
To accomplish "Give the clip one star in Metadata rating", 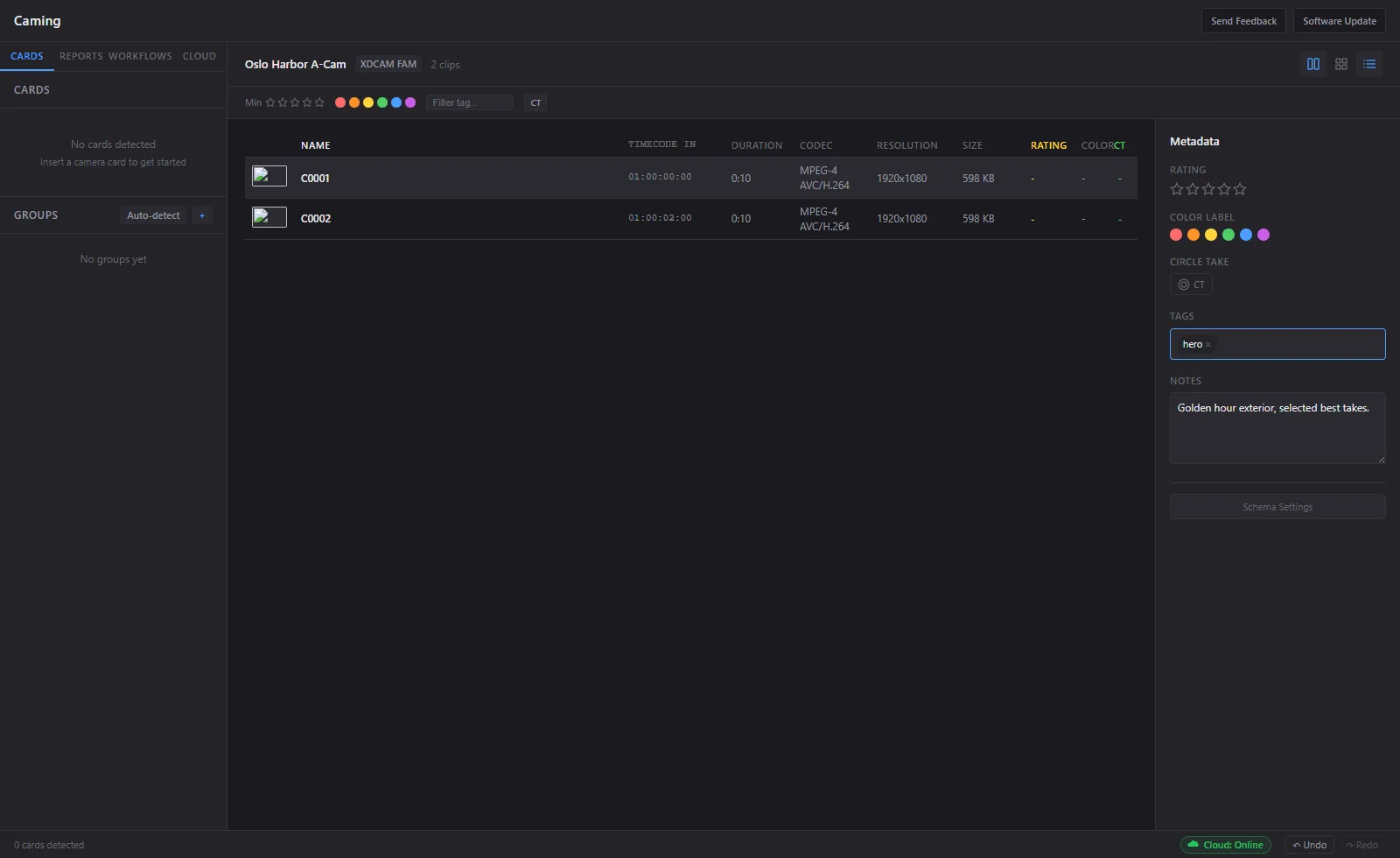I will [1176, 189].
